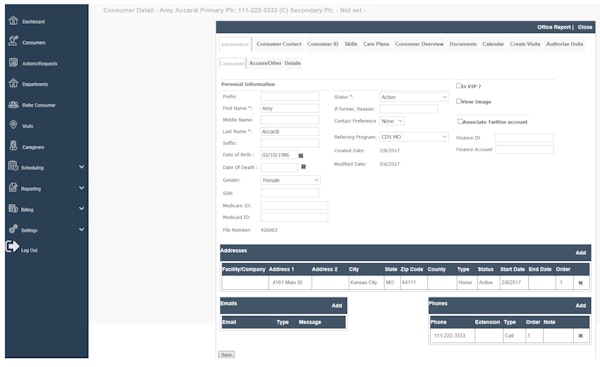Click the 4101 Main St address cell

tap(290, 283)
